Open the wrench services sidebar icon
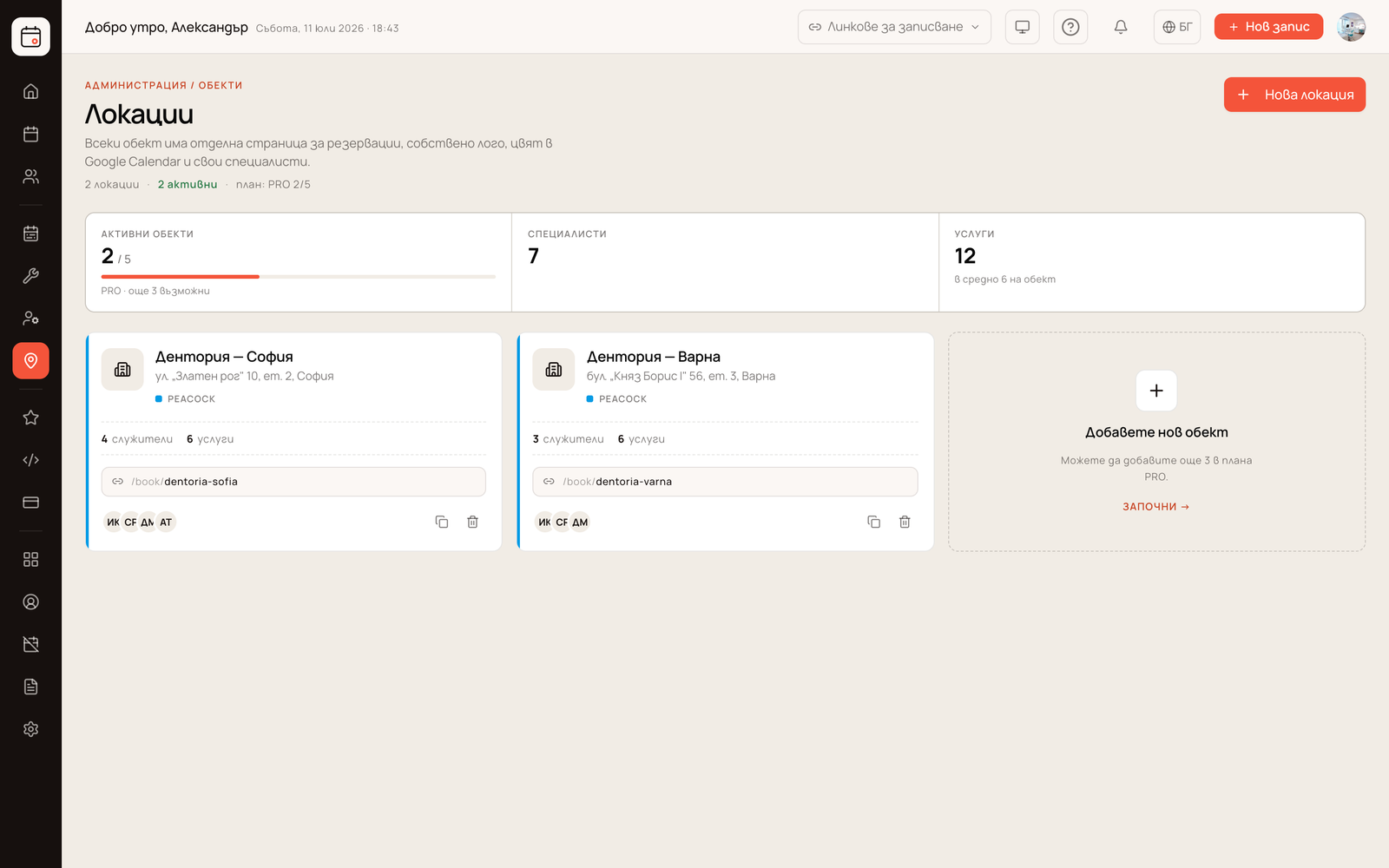Image resolution: width=1389 pixels, height=868 pixels. pos(30,276)
